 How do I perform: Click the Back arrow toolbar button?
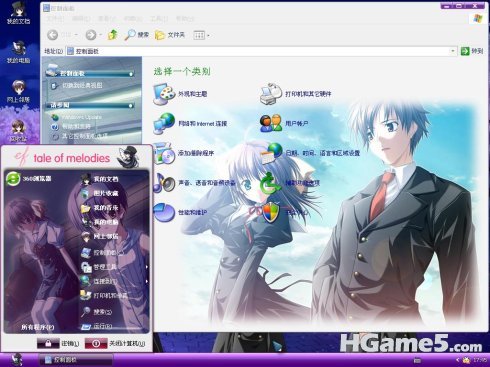pos(52,35)
